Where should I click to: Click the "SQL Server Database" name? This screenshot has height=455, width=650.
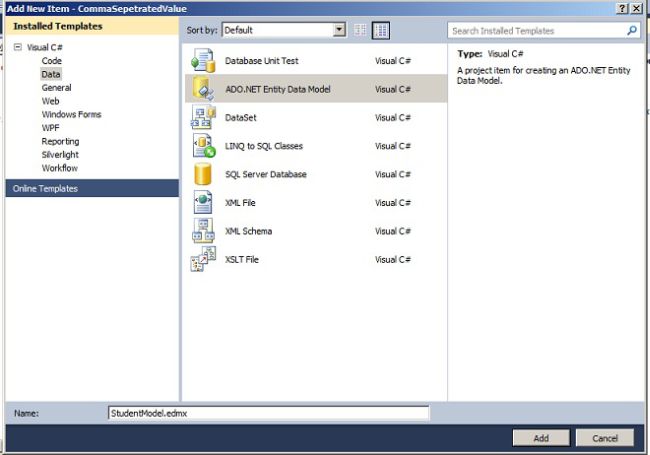[x=266, y=174]
